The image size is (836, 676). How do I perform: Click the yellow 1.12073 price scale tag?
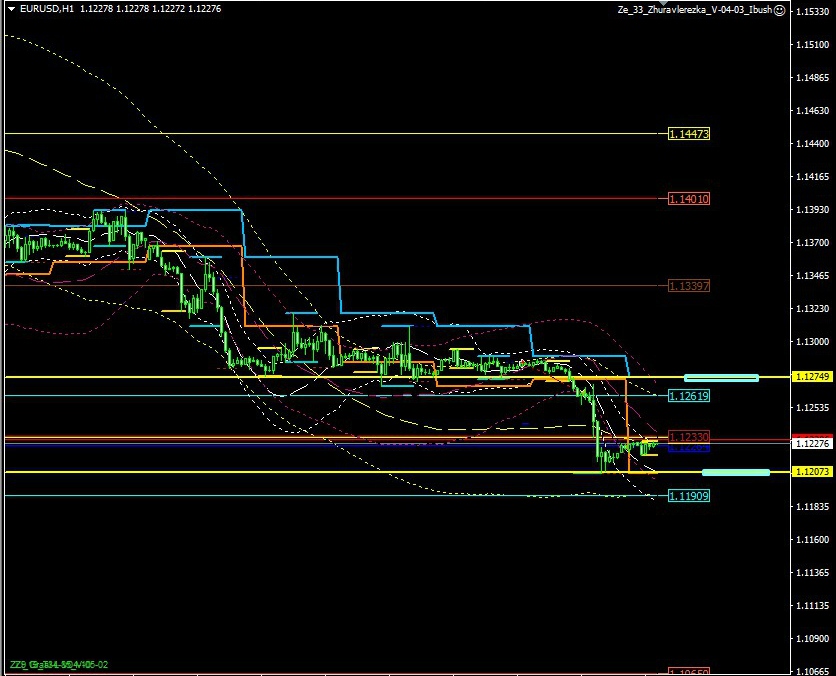pos(811,471)
